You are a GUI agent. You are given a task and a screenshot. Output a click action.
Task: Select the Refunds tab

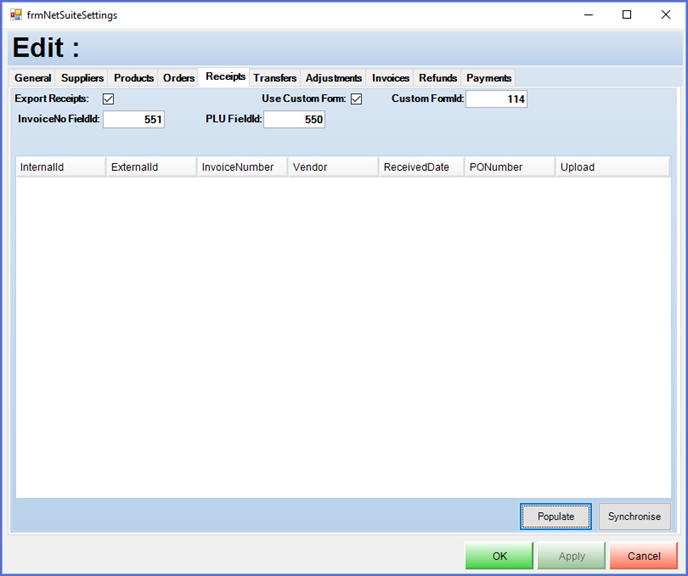(438, 78)
